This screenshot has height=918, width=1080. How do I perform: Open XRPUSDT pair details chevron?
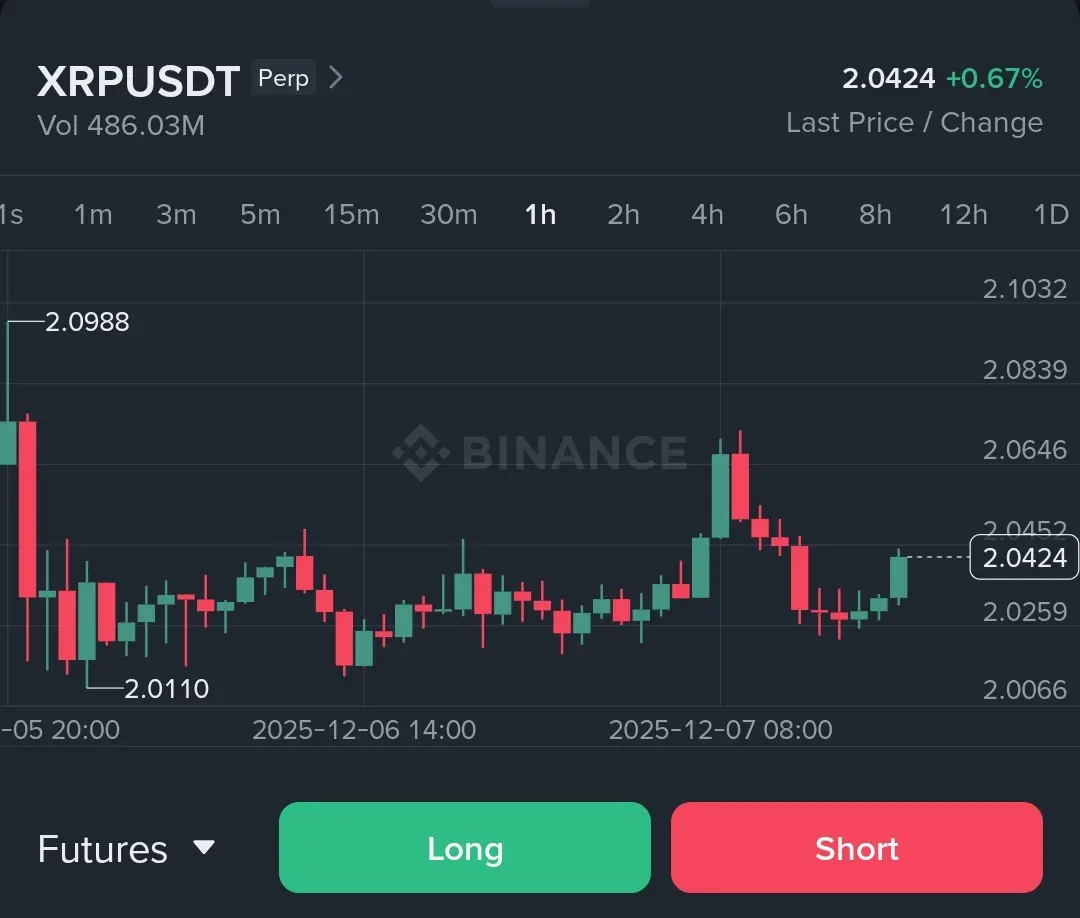[x=337, y=78]
